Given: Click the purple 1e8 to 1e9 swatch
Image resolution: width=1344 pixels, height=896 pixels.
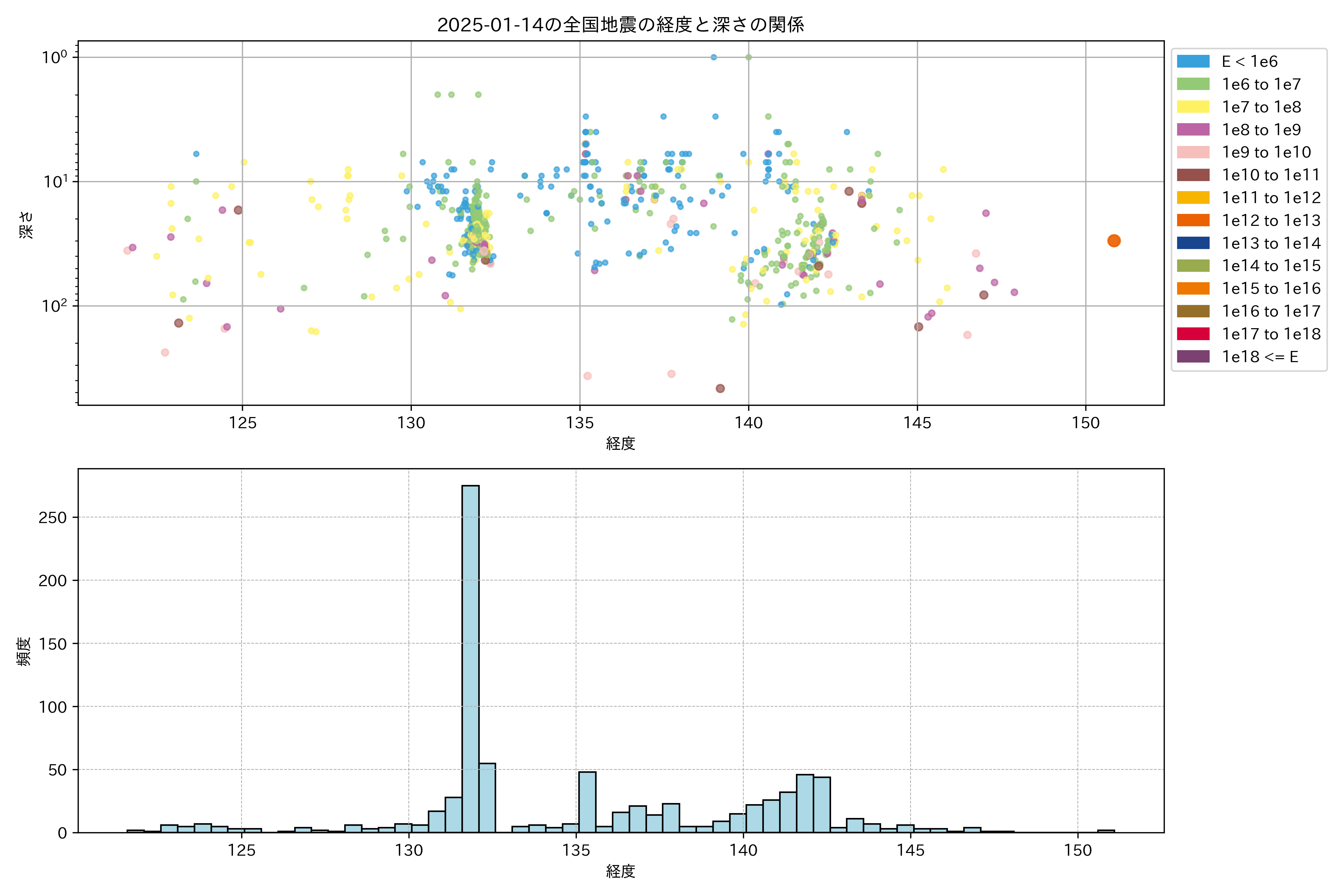Looking at the screenshot, I should coord(1193,130).
